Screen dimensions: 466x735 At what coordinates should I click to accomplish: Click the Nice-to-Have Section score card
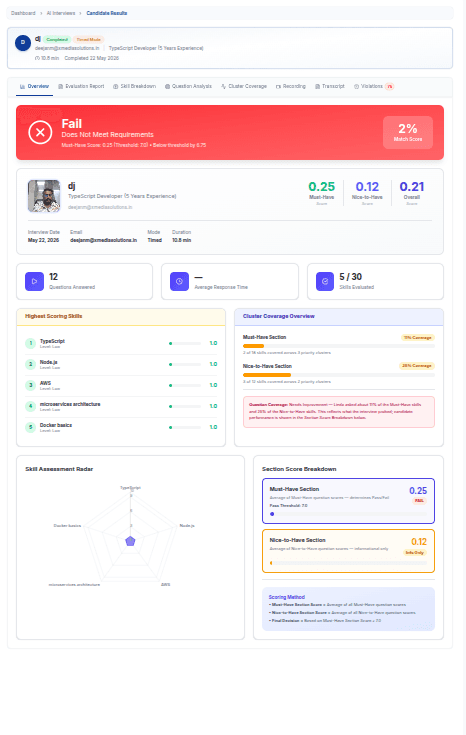(348, 551)
